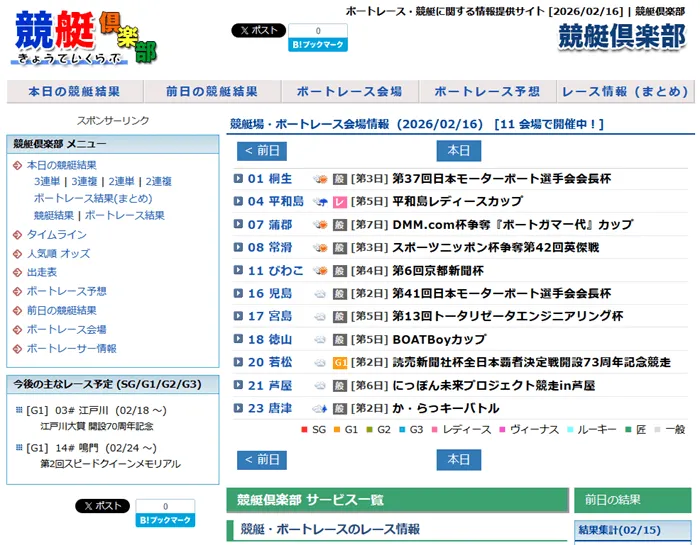Click the 競艇倶楽部 logo at top left
Screen dimensions: 700x545
point(86,39)
